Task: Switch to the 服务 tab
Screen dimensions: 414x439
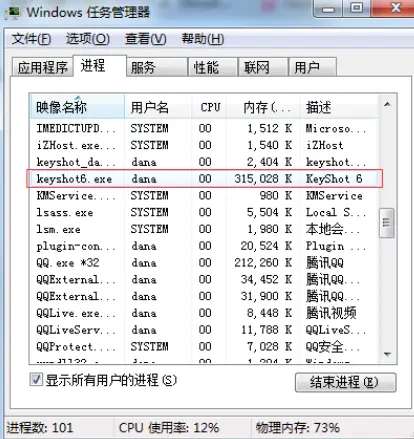Action: (157, 67)
